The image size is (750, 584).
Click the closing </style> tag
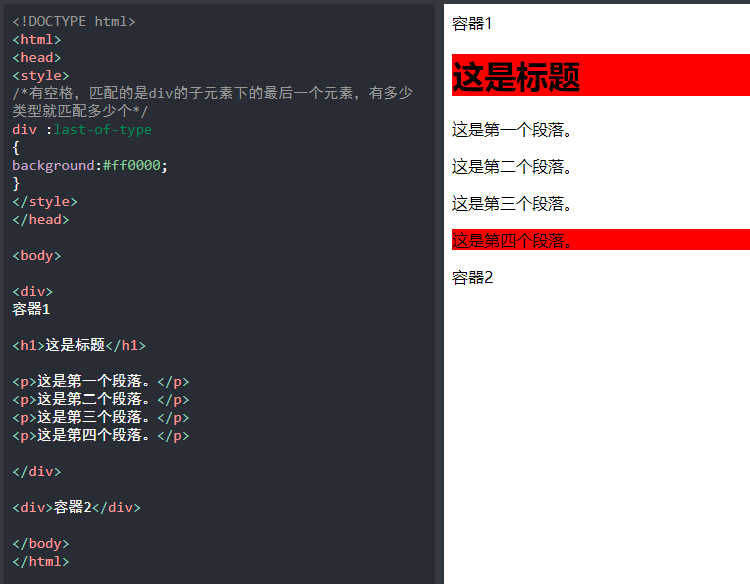click(x=45, y=201)
